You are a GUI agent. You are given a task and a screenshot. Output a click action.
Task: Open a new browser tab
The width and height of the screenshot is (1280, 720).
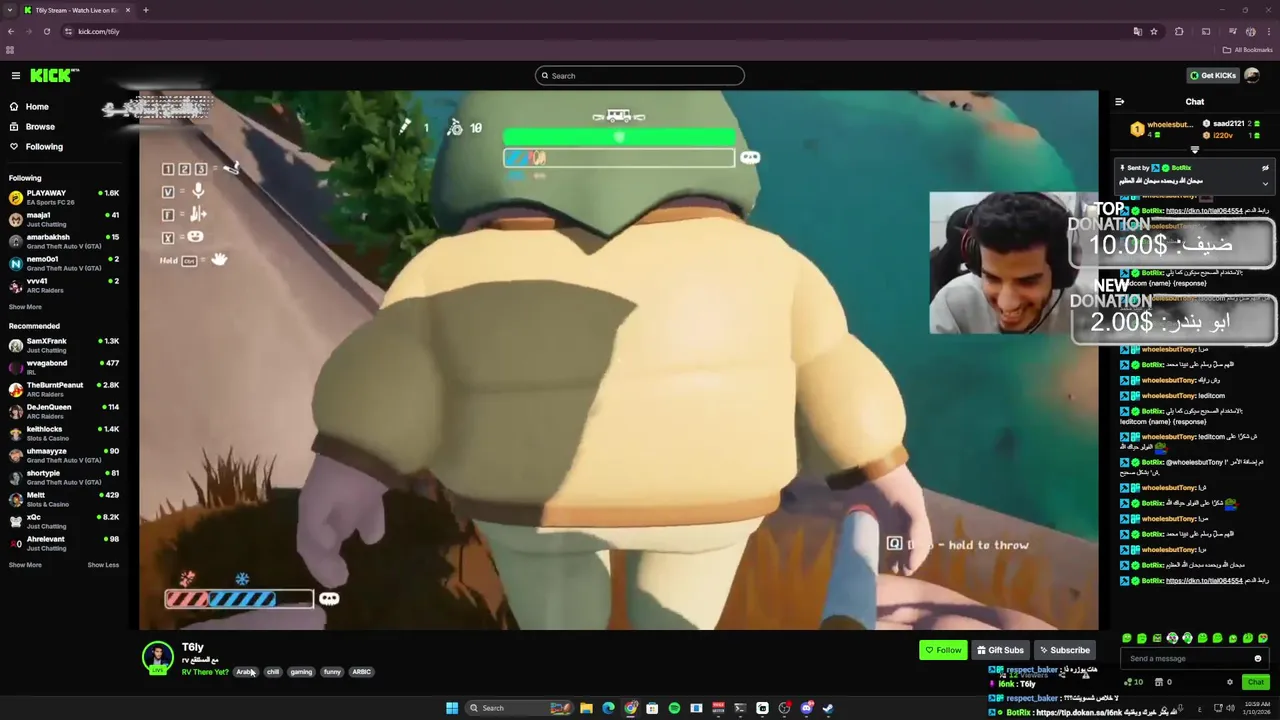pyautogui.click(x=145, y=10)
